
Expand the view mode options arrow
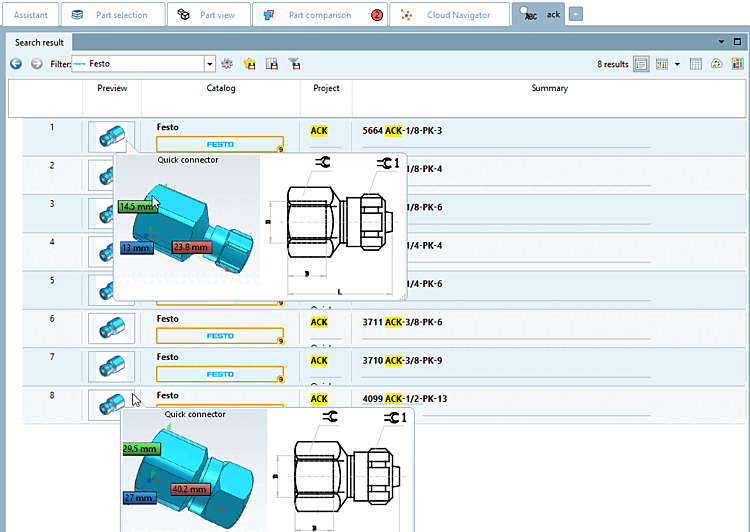pos(677,64)
